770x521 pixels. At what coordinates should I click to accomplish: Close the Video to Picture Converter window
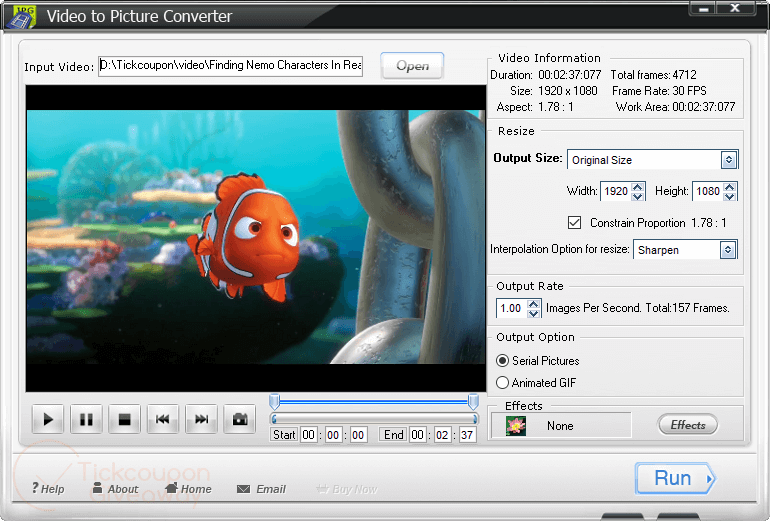(x=735, y=8)
